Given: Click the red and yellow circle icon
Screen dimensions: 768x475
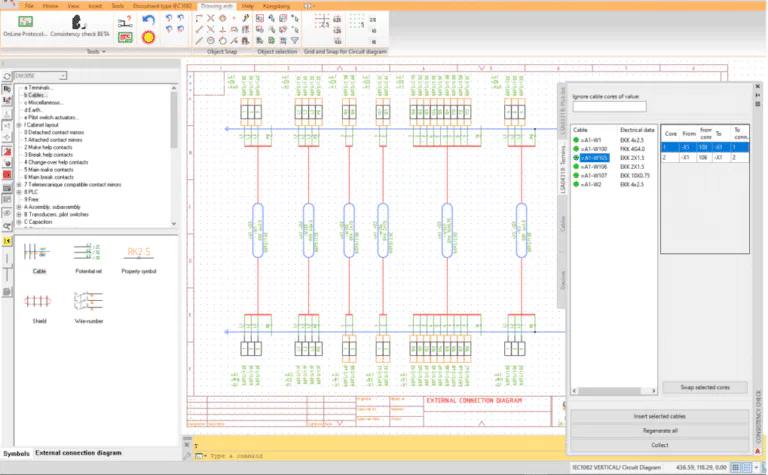Looking at the screenshot, I should [x=149, y=36].
